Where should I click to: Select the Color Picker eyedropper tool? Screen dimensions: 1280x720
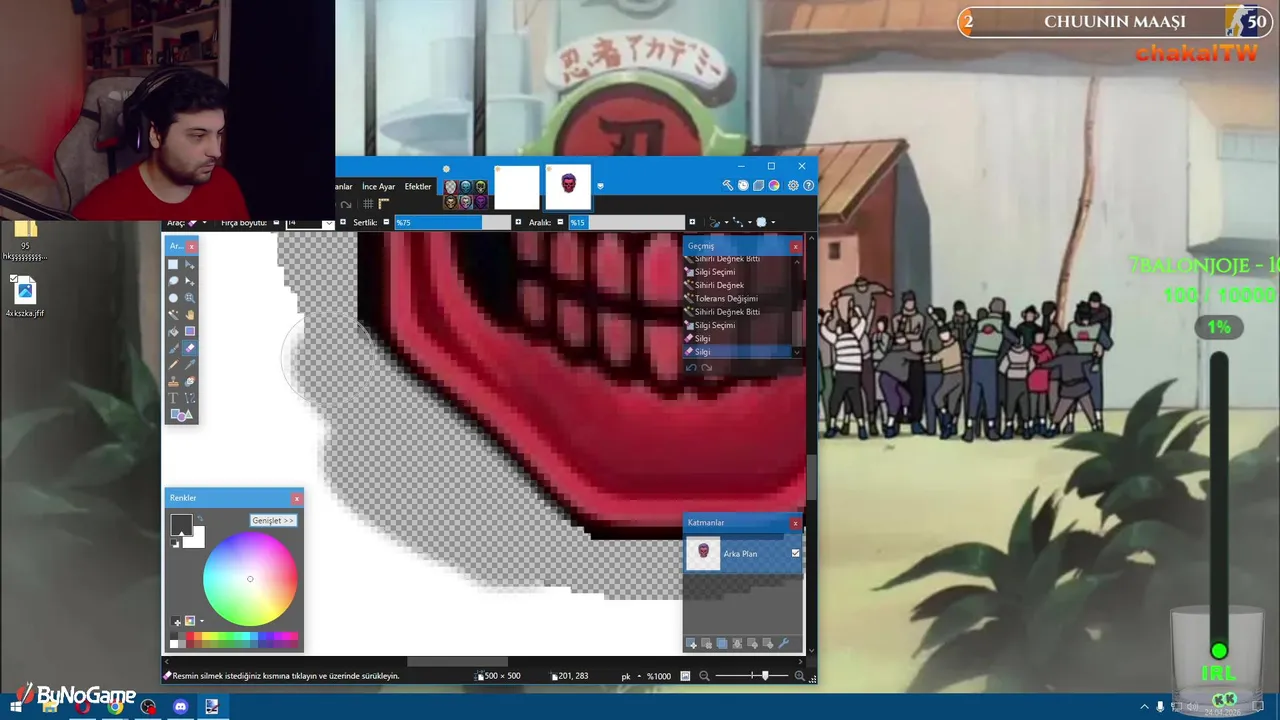click(x=190, y=365)
